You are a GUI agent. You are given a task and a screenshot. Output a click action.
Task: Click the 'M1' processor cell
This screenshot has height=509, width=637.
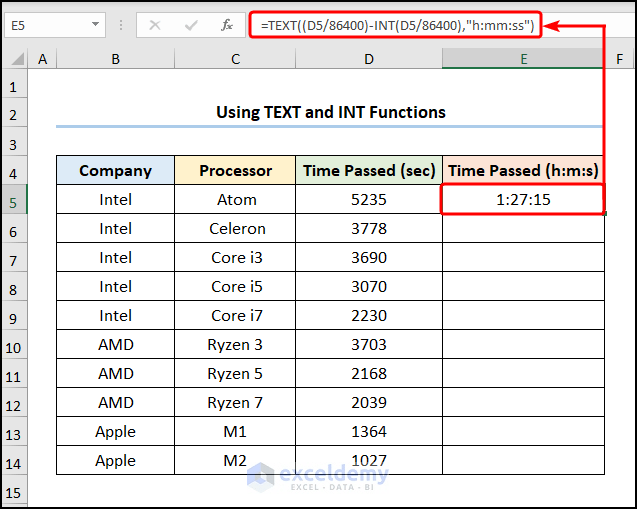tap(235, 431)
